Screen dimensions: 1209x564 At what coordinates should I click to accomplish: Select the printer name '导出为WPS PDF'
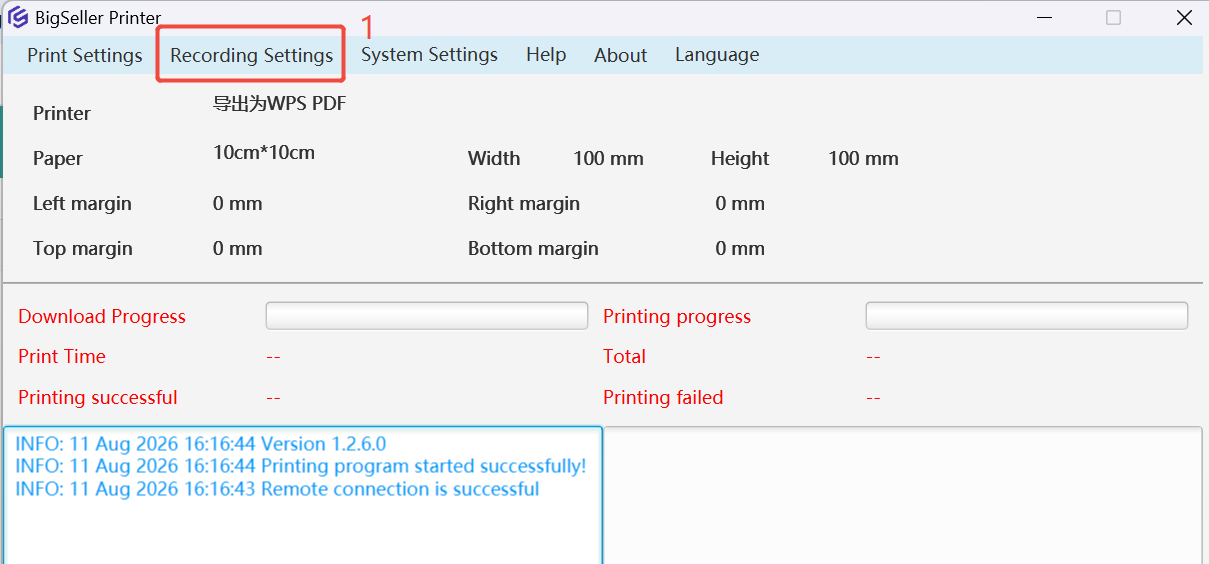280,103
